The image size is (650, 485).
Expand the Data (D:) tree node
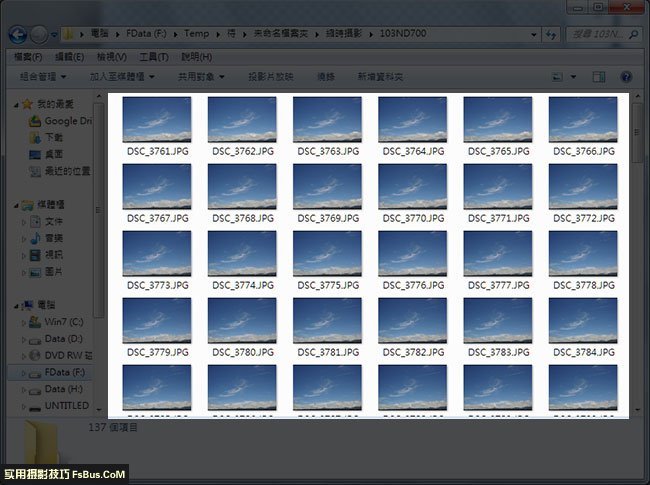pos(24,339)
